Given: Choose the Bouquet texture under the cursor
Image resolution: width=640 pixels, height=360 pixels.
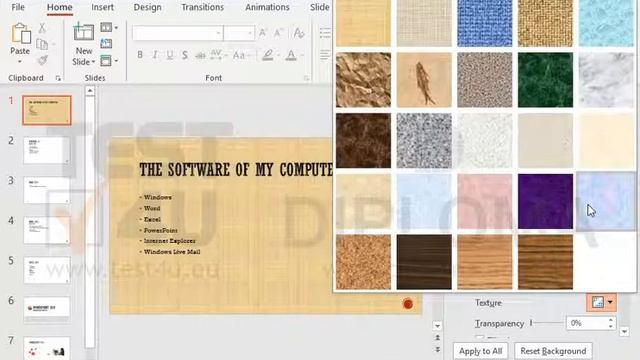Looking at the screenshot, I should coord(606,201).
